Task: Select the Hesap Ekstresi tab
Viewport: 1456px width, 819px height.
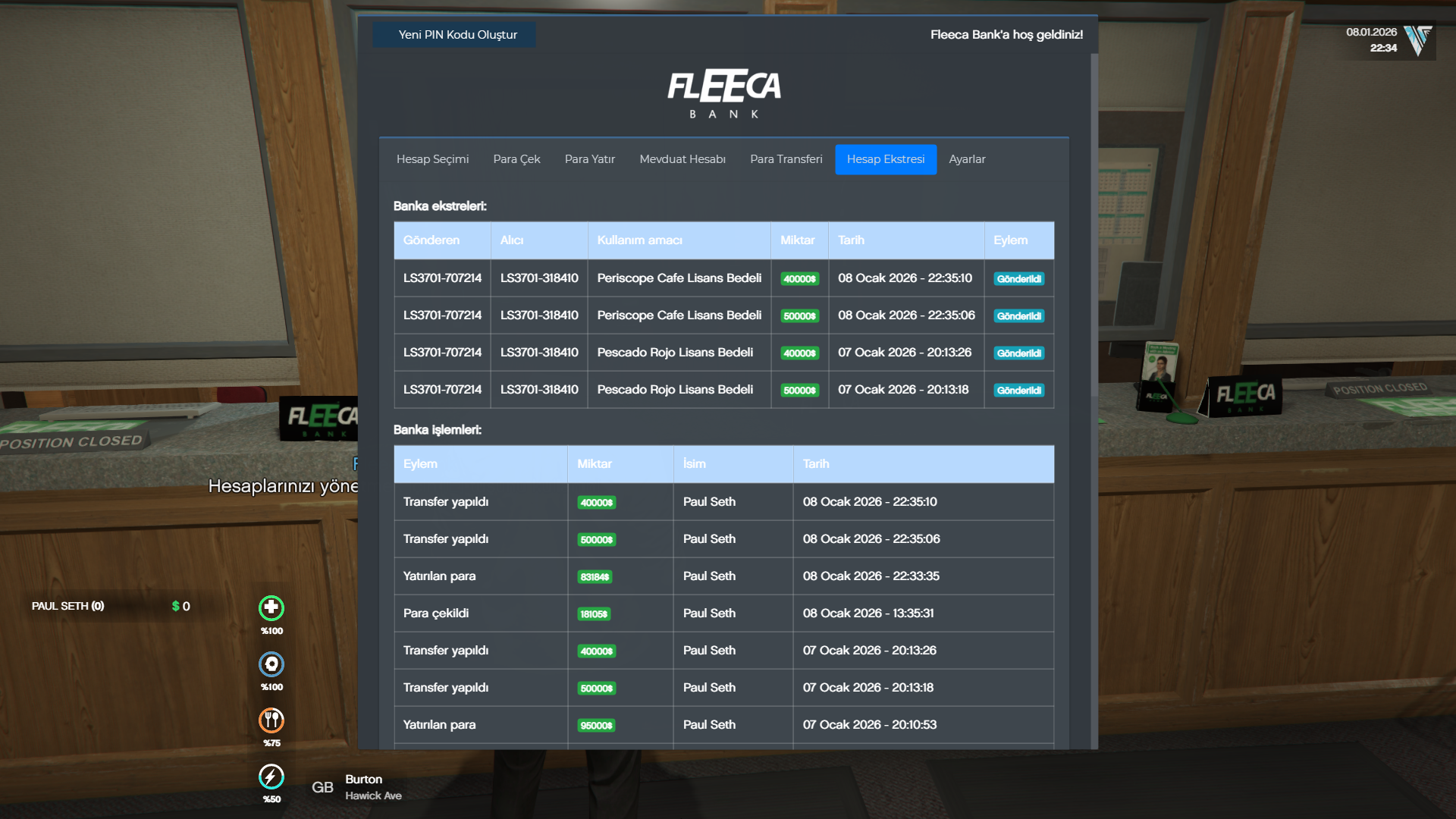Action: click(x=886, y=159)
